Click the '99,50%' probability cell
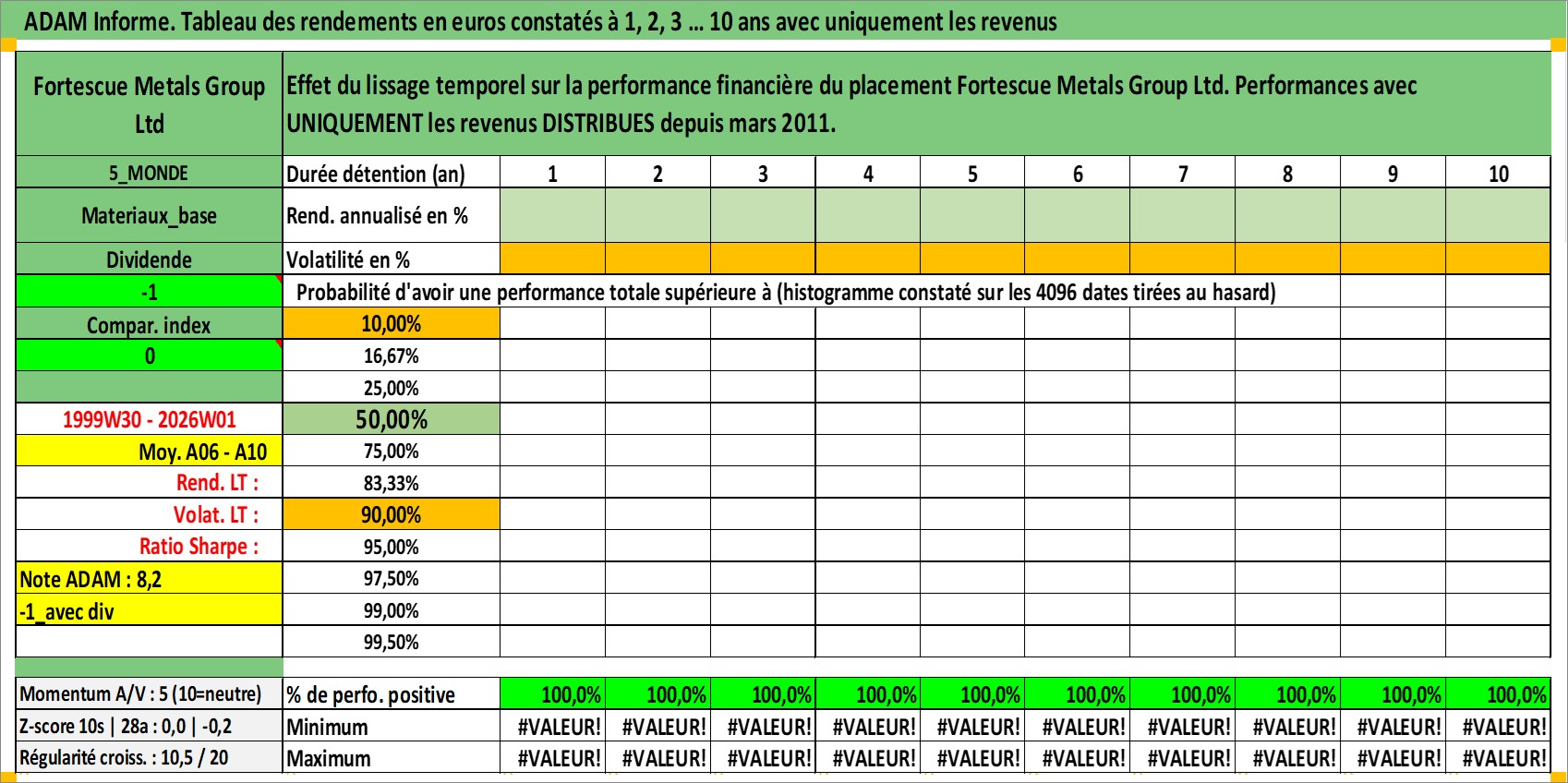The width and height of the screenshot is (1568, 783). coord(392,642)
